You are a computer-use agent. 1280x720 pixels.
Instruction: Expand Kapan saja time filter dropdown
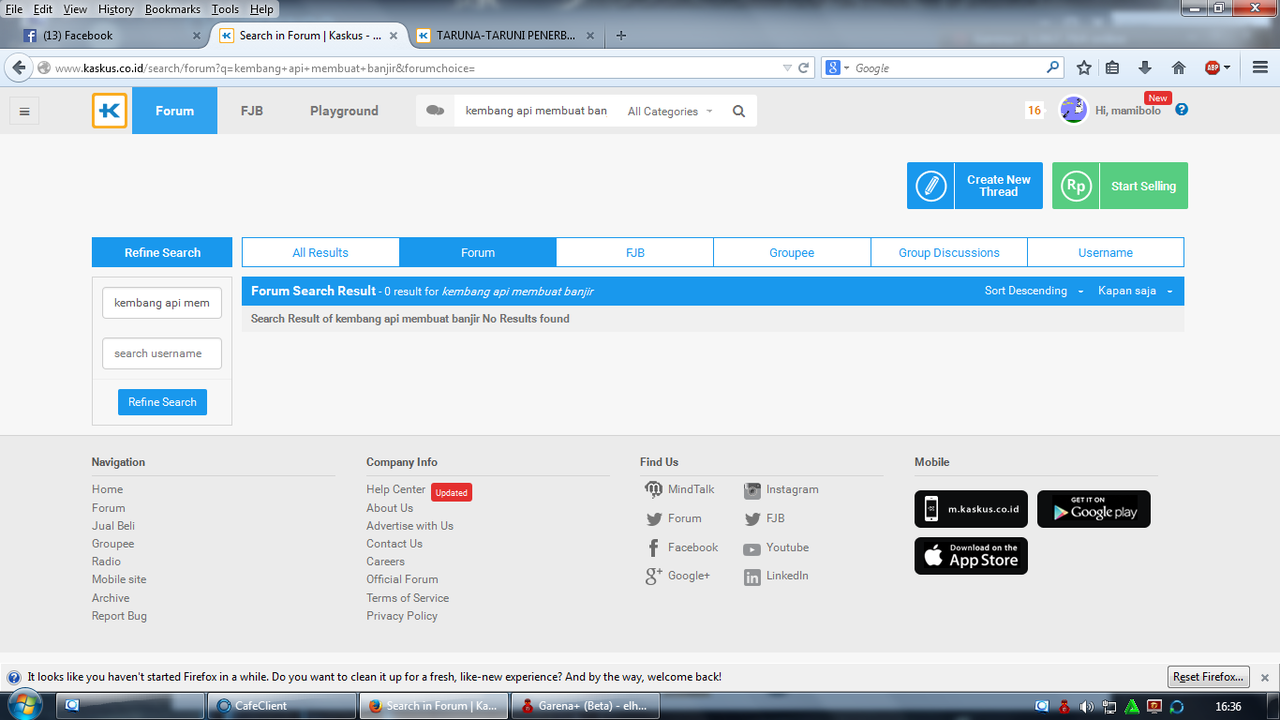1135,291
